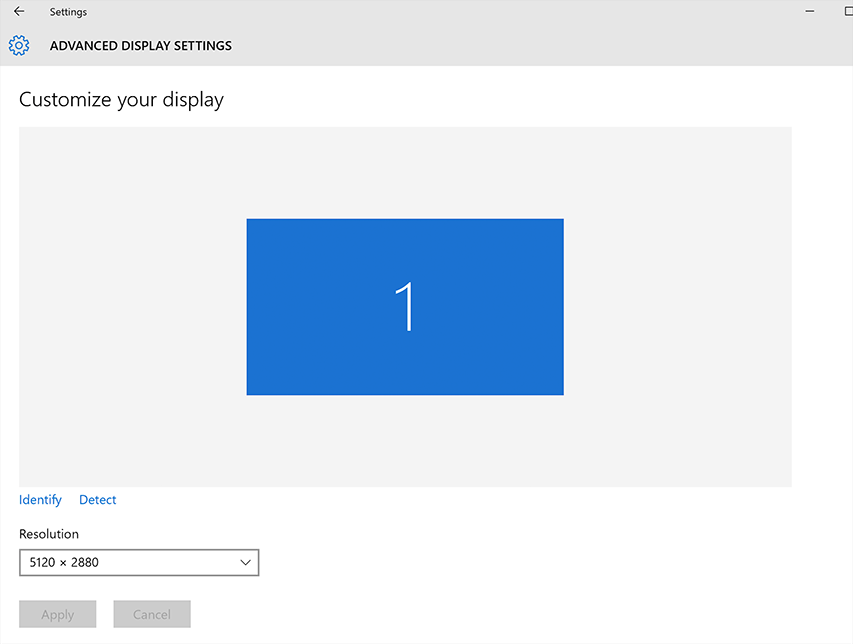853x644 pixels.
Task: Go back using the back arrow
Action: (19, 11)
